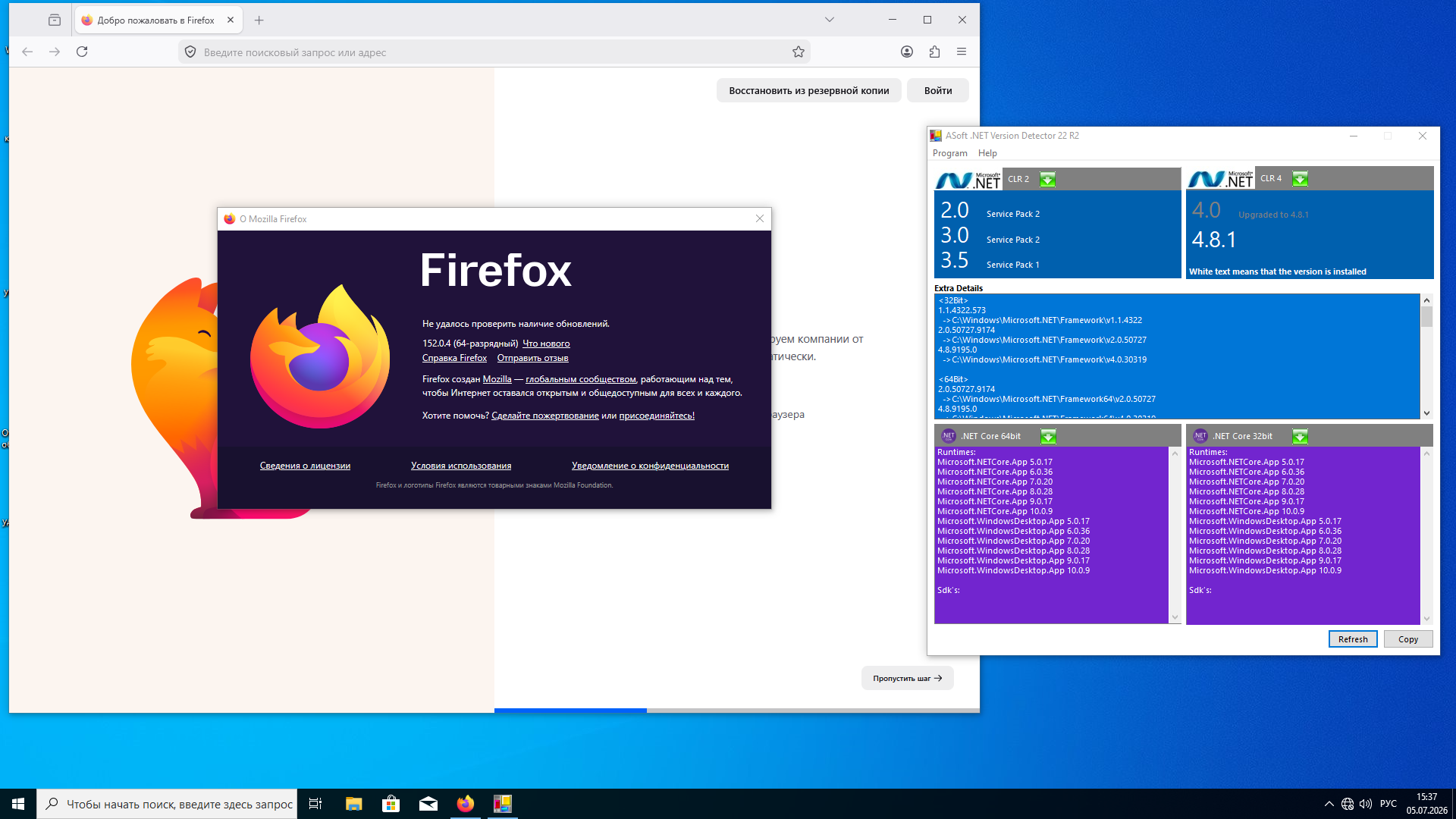Open Справка Firefox help link

click(454, 358)
